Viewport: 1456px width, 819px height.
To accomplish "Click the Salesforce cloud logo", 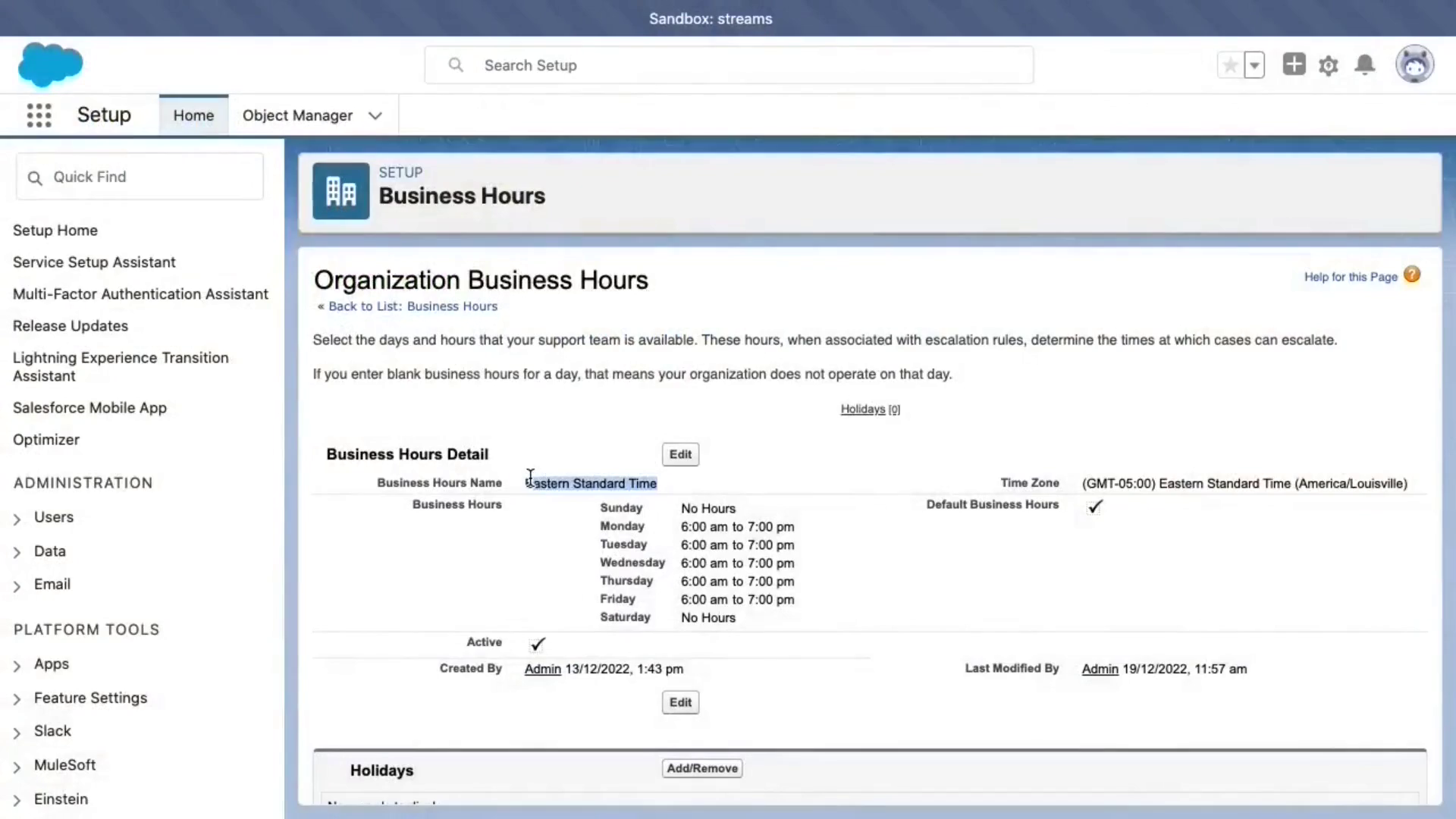I will tap(50, 64).
